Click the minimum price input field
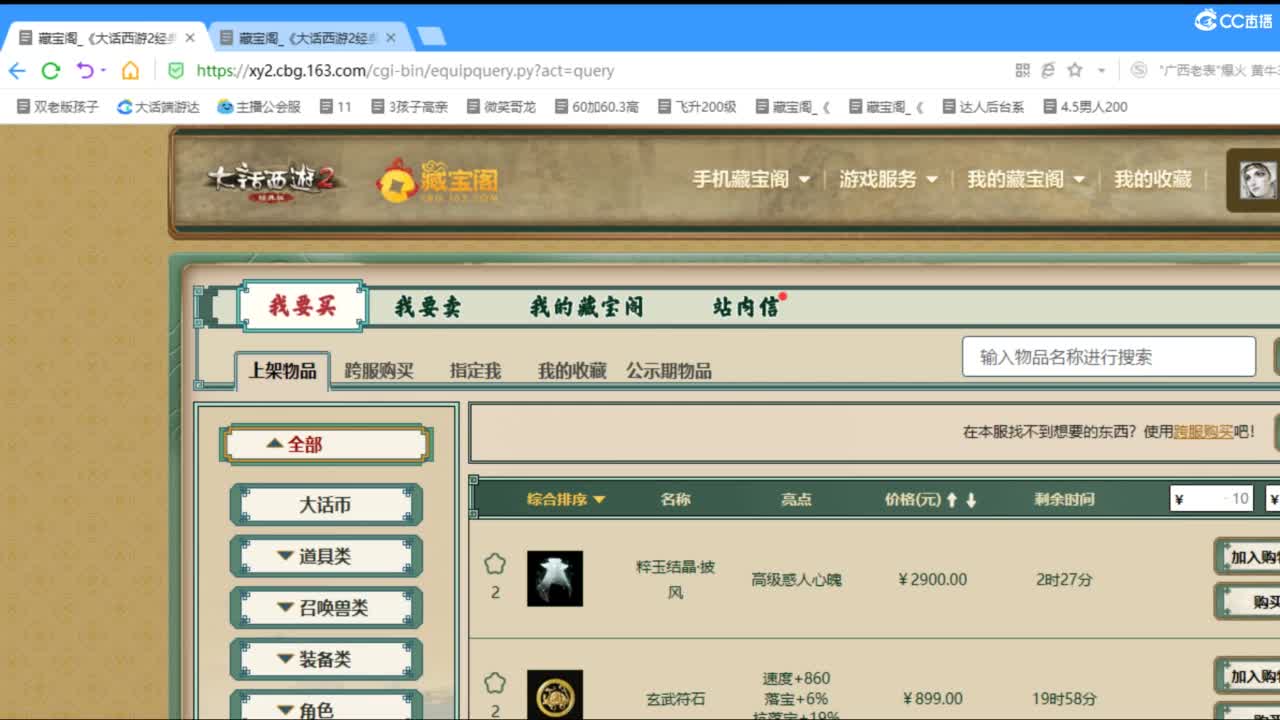 1211,499
